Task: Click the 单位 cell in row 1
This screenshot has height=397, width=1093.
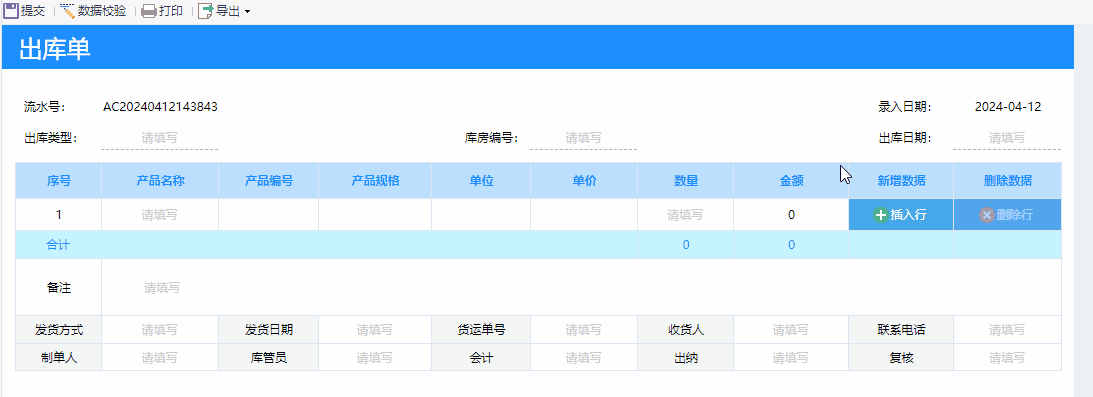Action: (x=481, y=215)
